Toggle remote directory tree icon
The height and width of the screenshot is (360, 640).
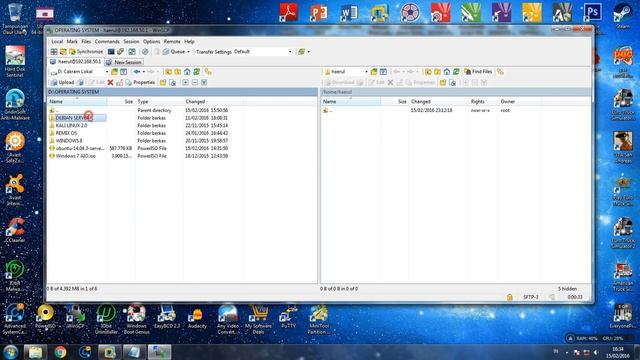point(500,72)
